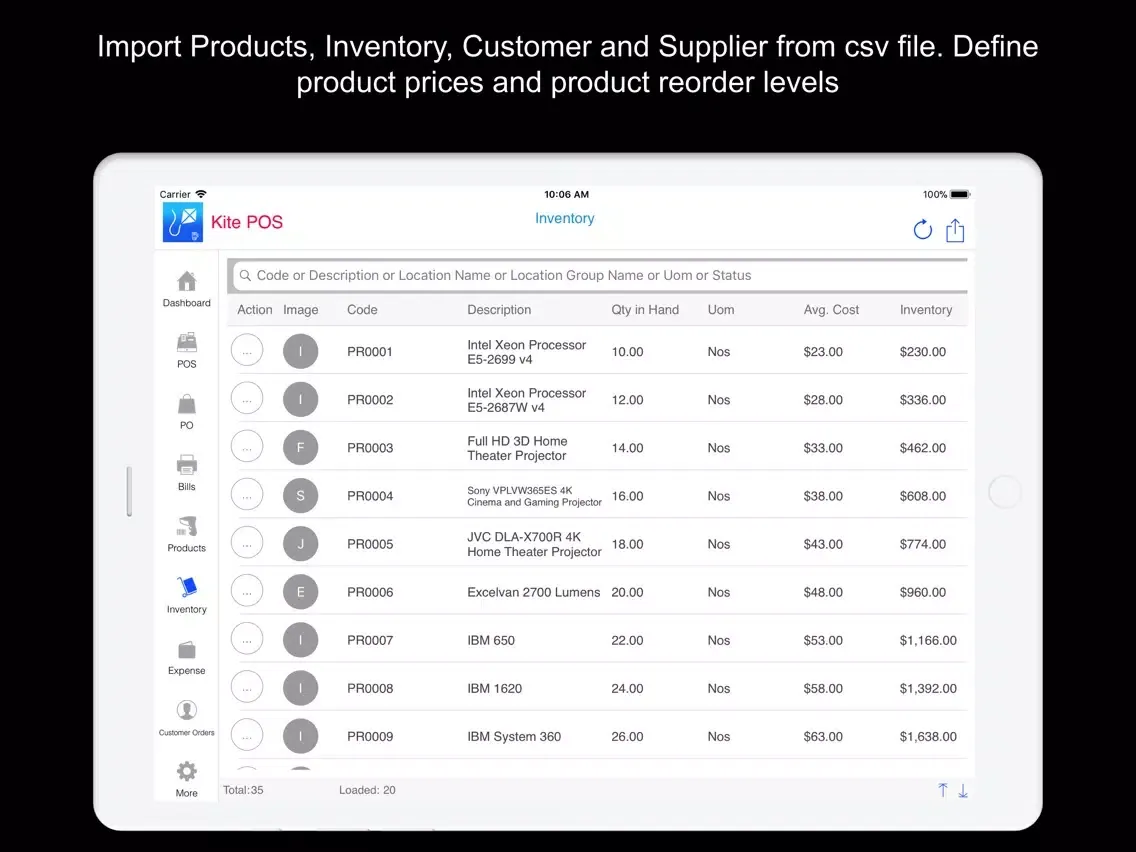This screenshot has width=1136, height=852.
Task: Focus the inventory search field
Action: click(x=600, y=275)
